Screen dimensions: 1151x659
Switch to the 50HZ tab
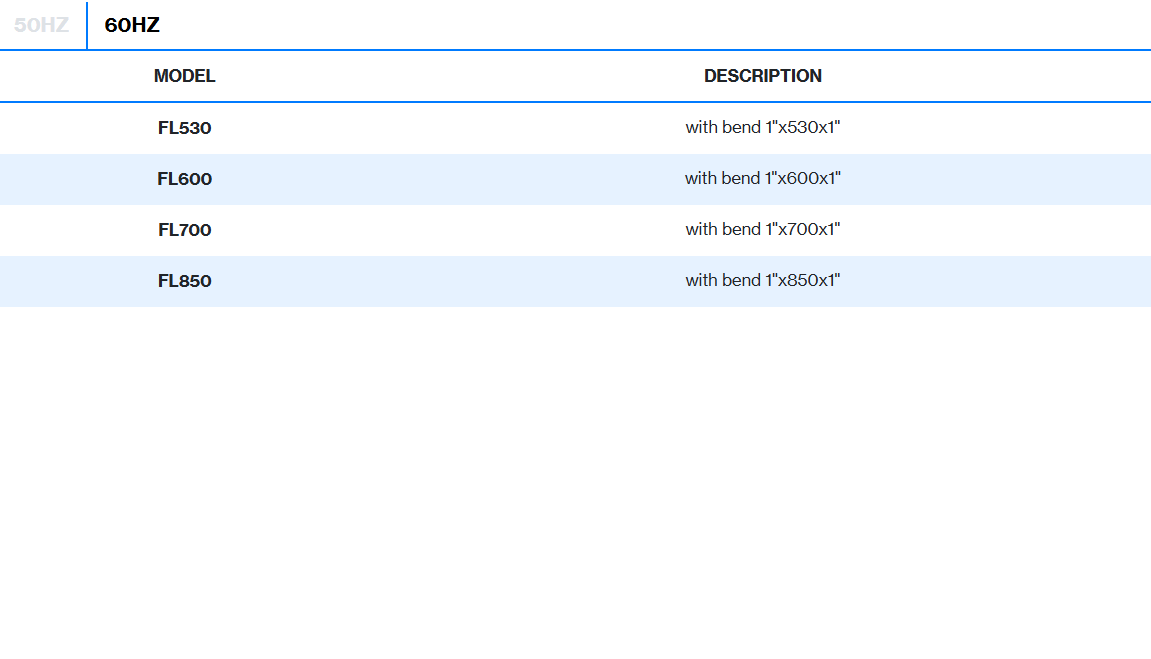tap(42, 25)
